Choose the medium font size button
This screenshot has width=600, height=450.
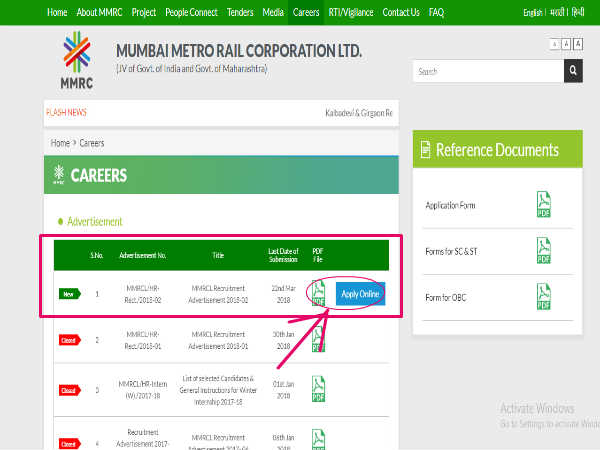coord(566,44)
